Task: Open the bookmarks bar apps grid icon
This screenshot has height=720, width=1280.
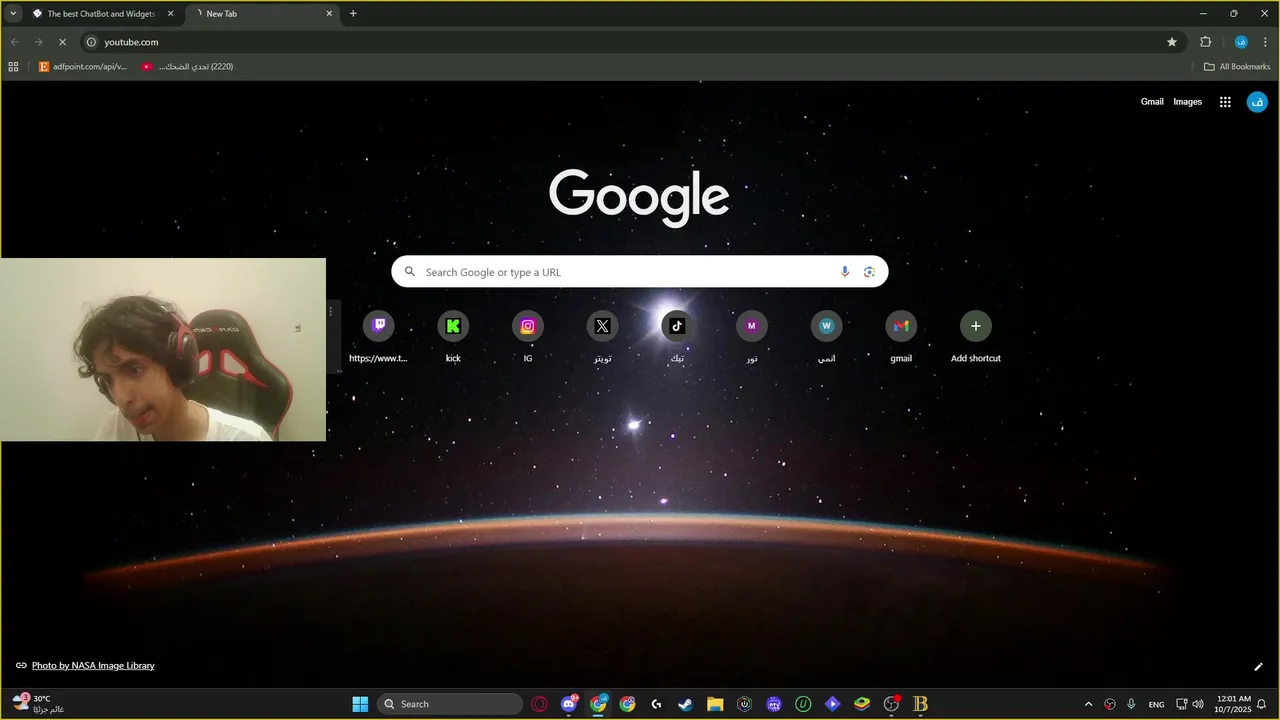Action: coord(13,67)
